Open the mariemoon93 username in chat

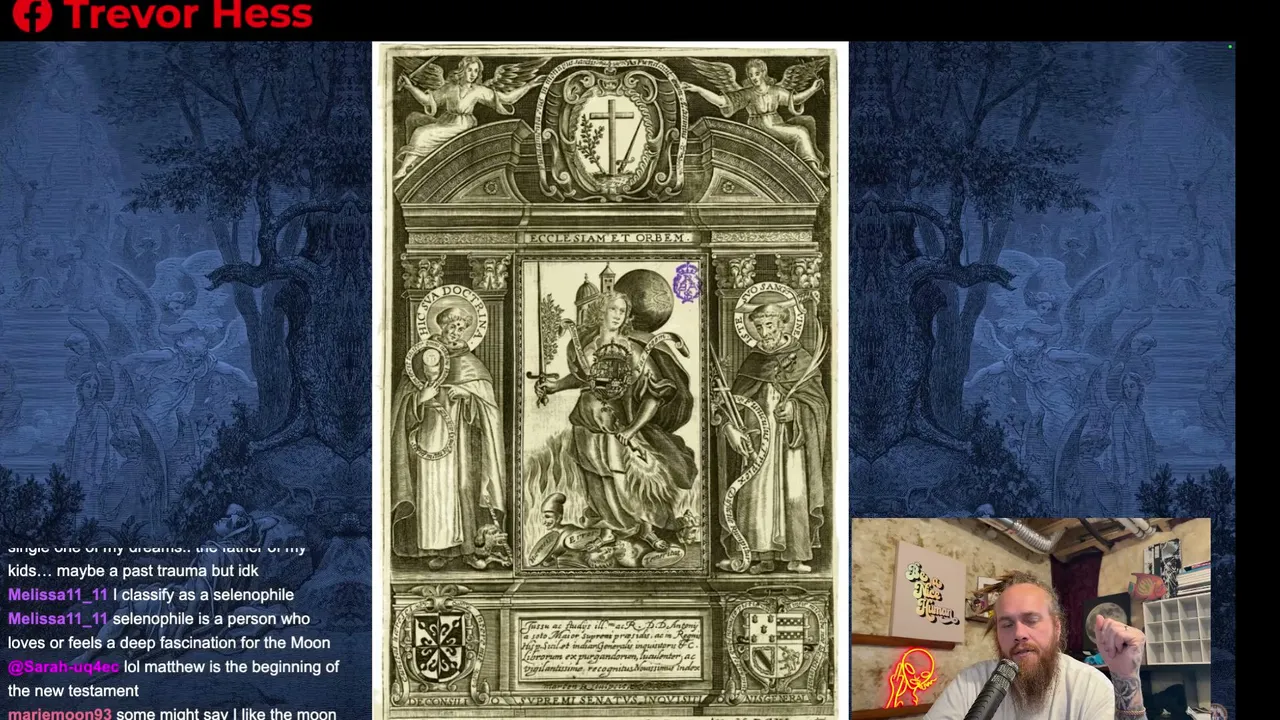[x=60, y=714]
